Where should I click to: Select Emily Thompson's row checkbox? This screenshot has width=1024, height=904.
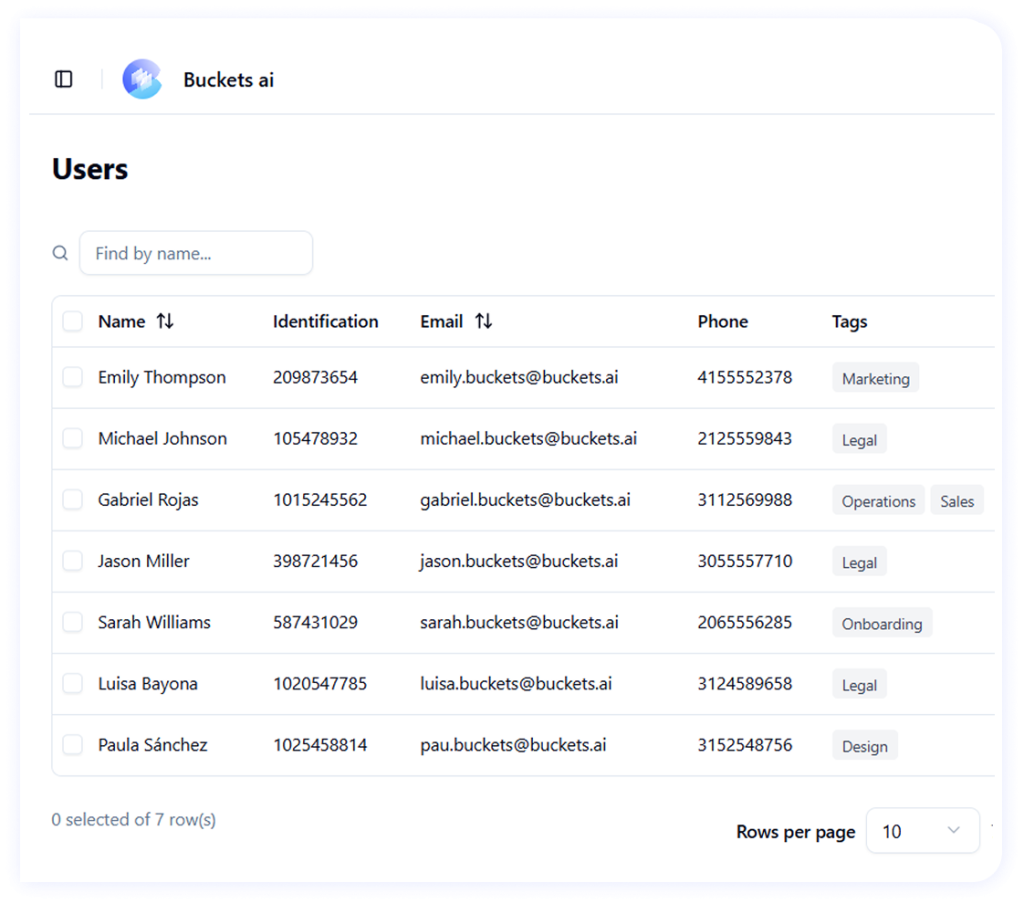click(73, 377)
